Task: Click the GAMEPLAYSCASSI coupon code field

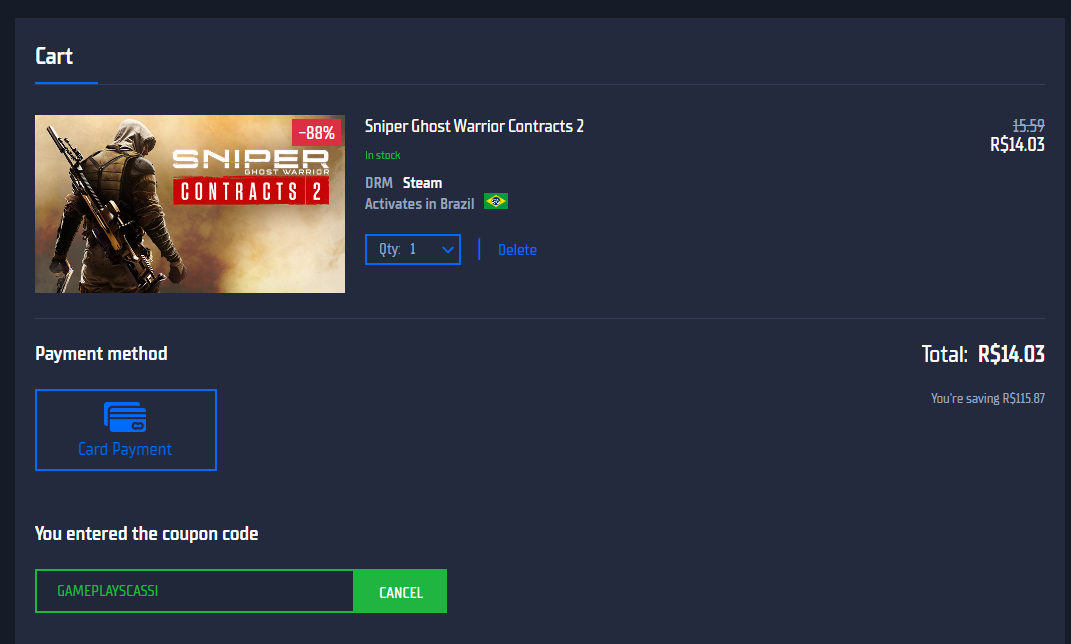Action: coord(195,591)
